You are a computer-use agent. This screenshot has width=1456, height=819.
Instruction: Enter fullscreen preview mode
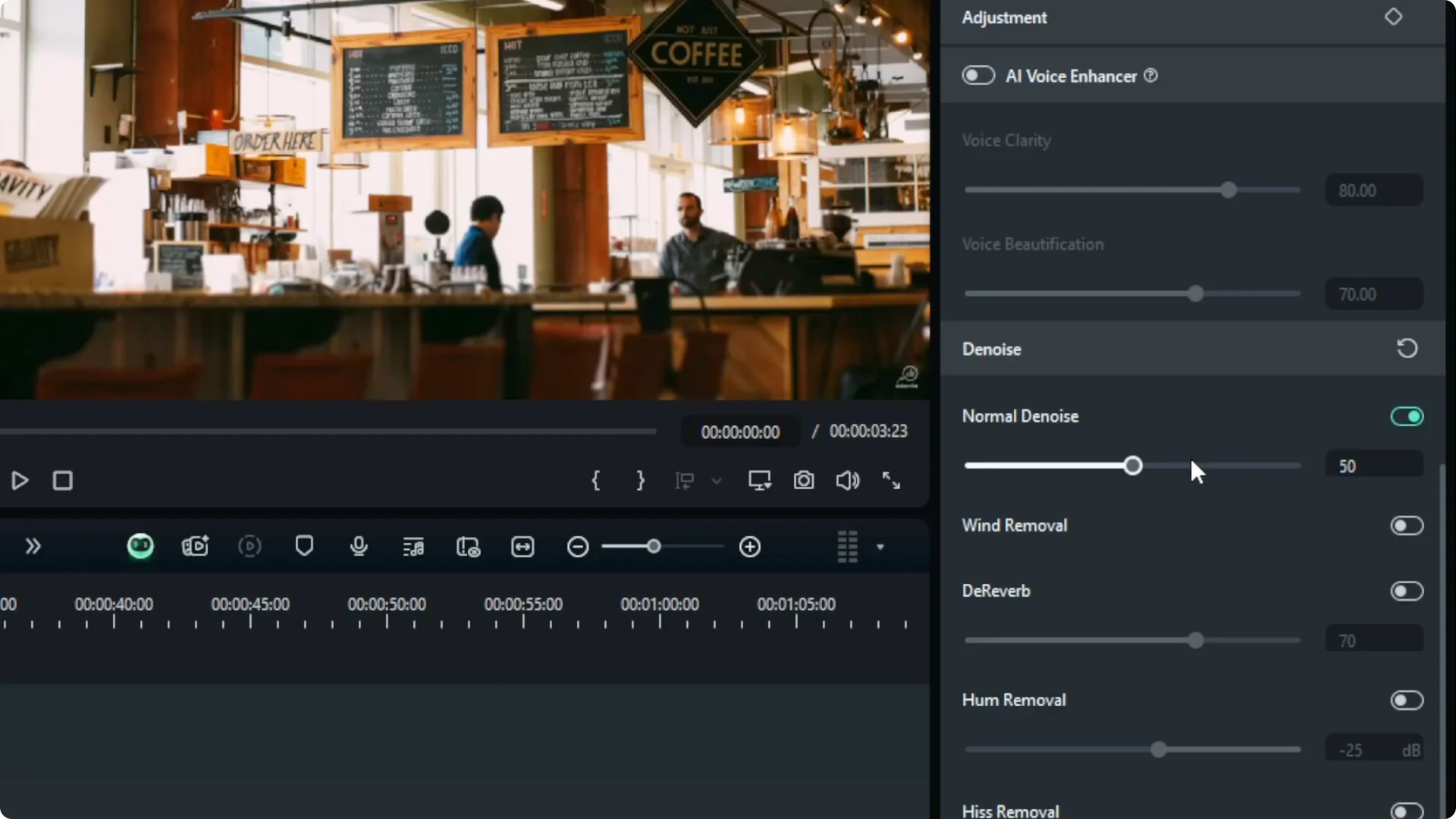pos(892,481)
